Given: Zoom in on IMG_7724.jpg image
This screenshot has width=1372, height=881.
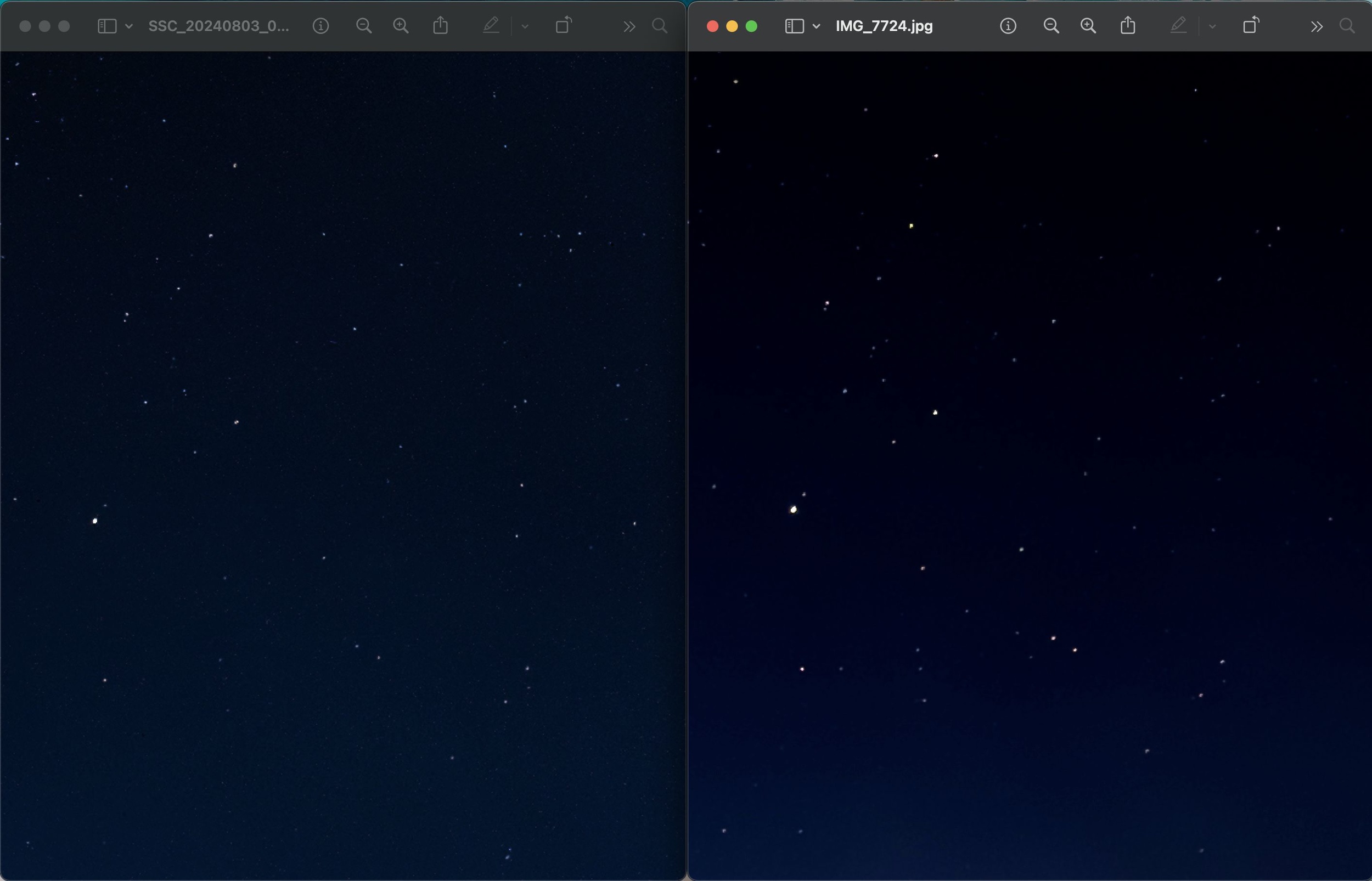Looking at the screenshot, I should (x=1088, y=26).
